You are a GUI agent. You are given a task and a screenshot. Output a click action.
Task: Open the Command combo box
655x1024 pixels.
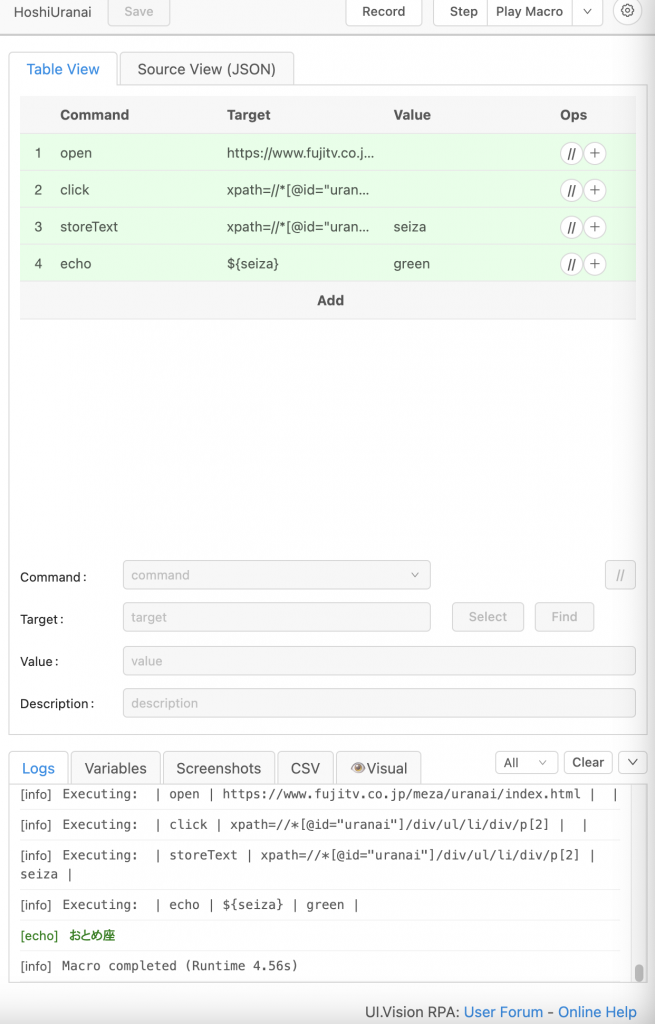[276, 575]
